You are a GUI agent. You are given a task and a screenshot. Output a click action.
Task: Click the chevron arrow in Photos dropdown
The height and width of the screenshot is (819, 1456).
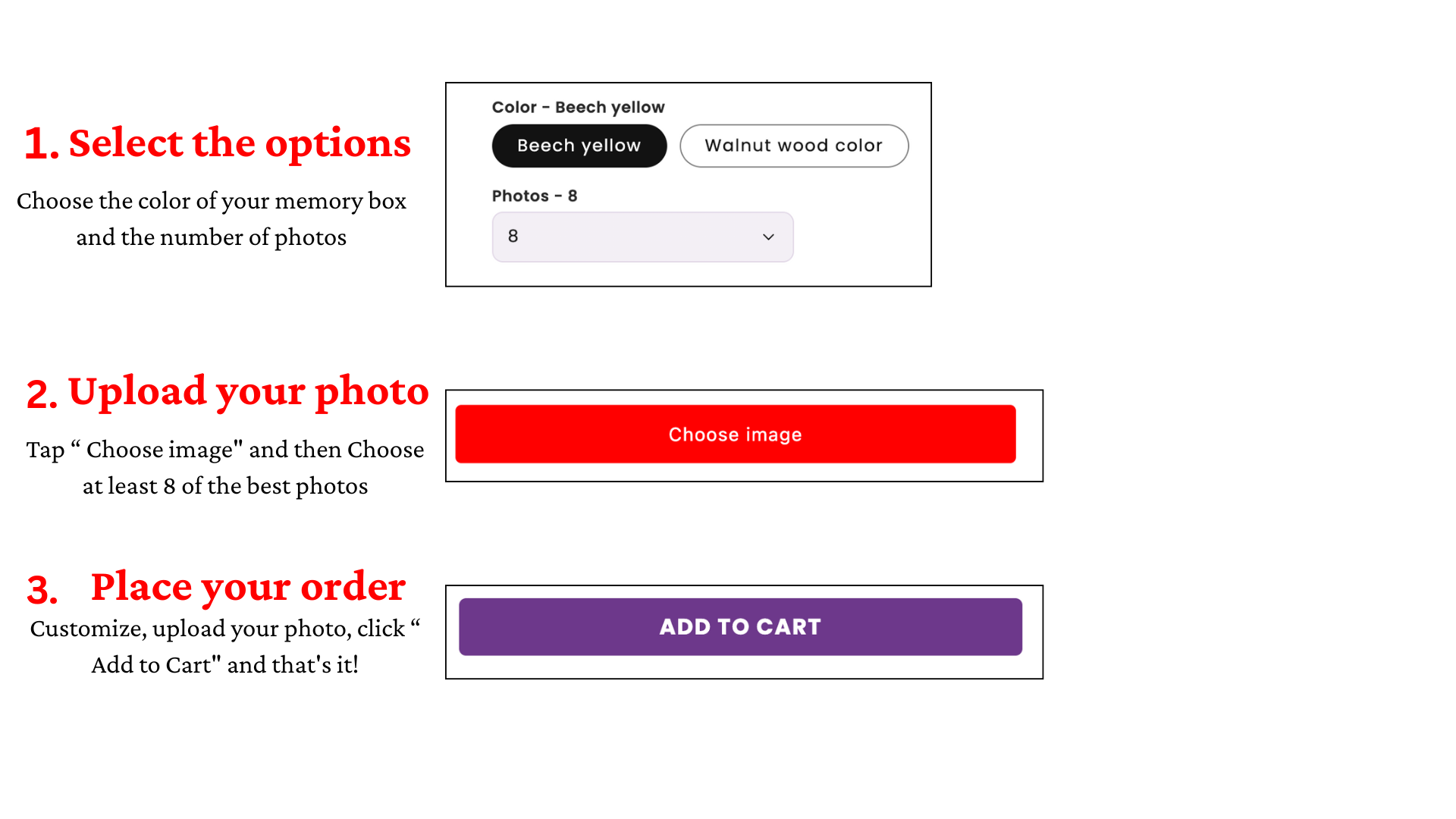point(768,237)
